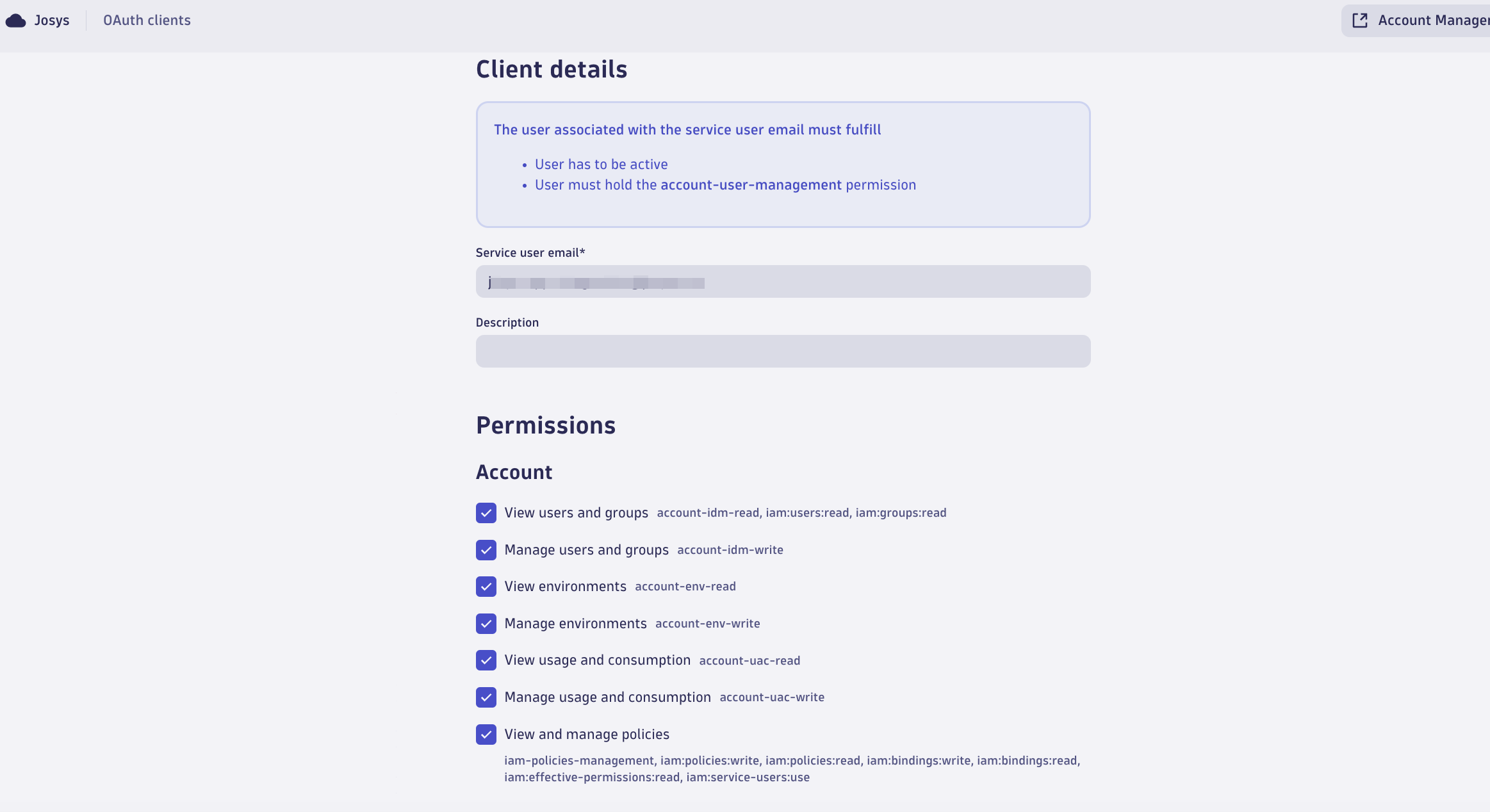Screen dimensions: 1490x812
Task: Click the external link icon beside Account Management
Action: pyautogui.click(x=1359, y=20)
